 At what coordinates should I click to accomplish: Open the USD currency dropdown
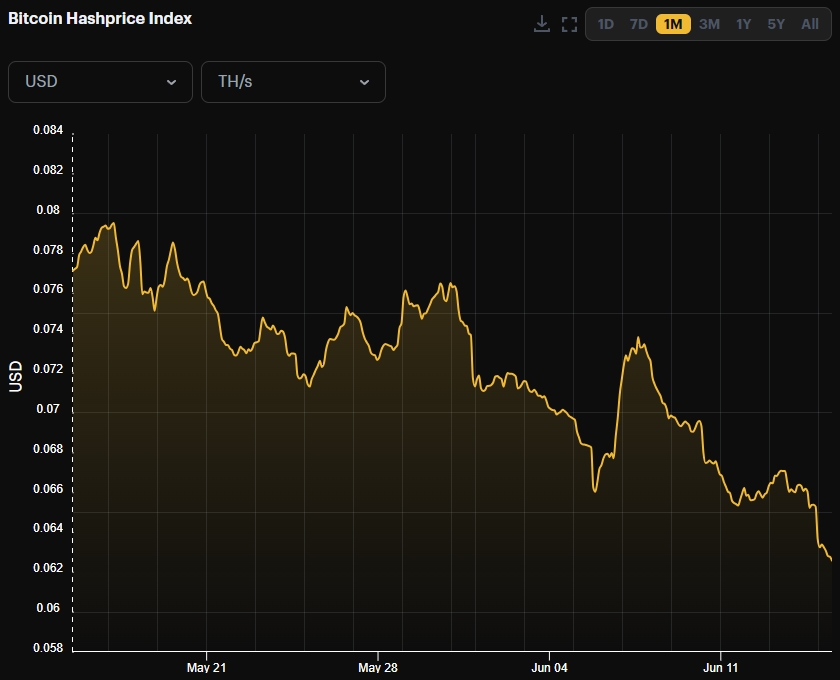coord(100,81)
